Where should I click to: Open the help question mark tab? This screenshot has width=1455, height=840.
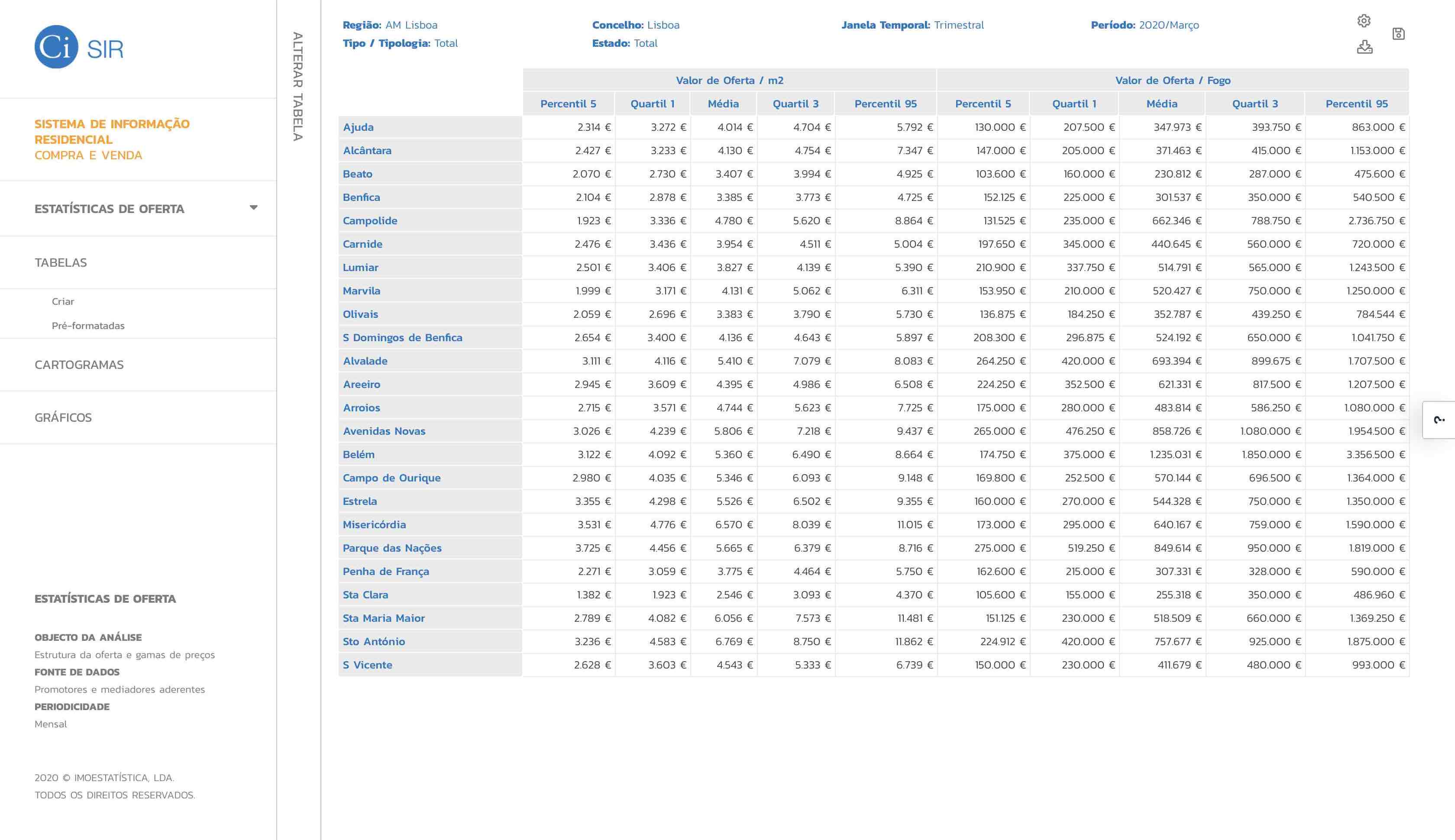[1439, 420]
